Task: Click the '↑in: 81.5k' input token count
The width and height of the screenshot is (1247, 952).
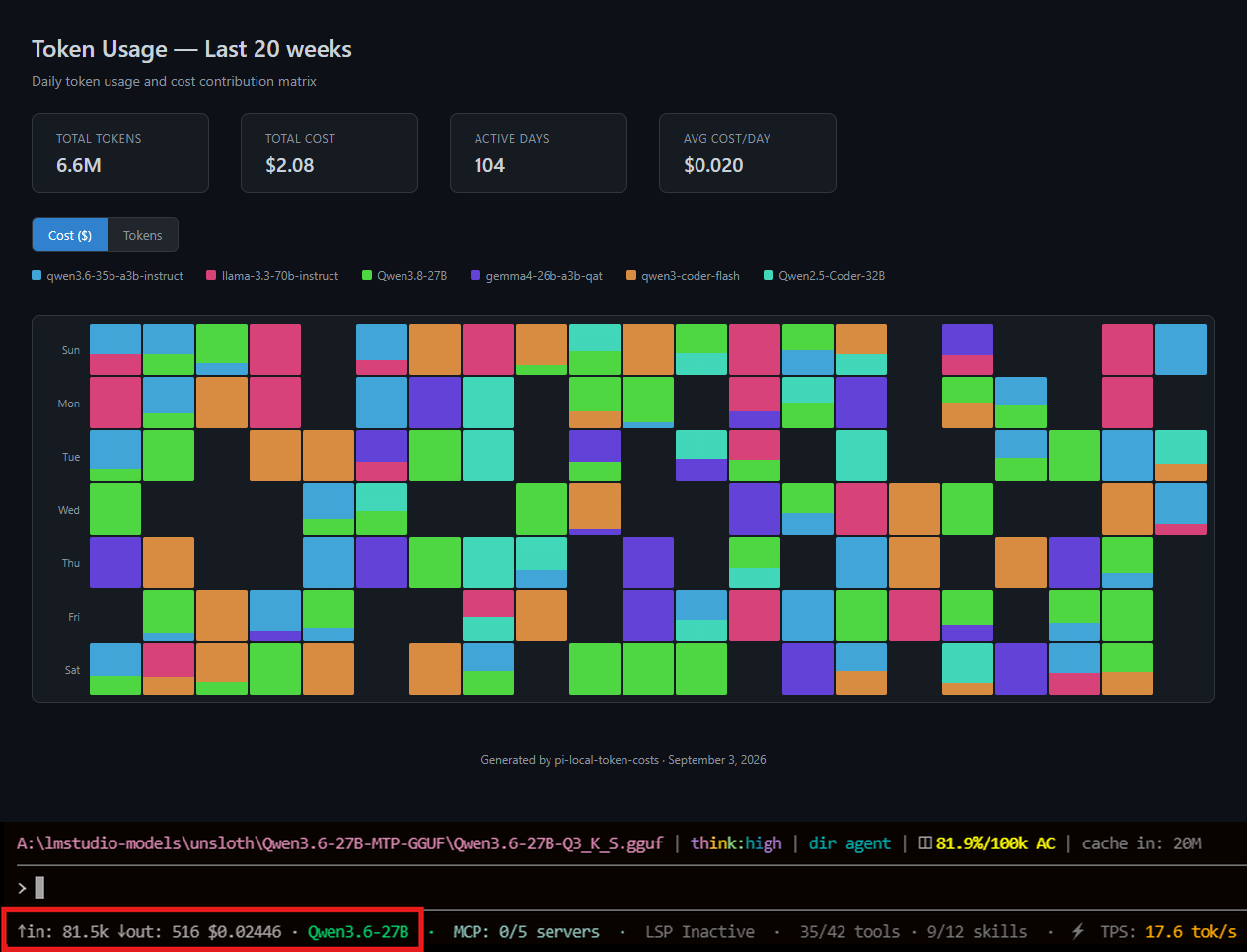Action: 62,931
